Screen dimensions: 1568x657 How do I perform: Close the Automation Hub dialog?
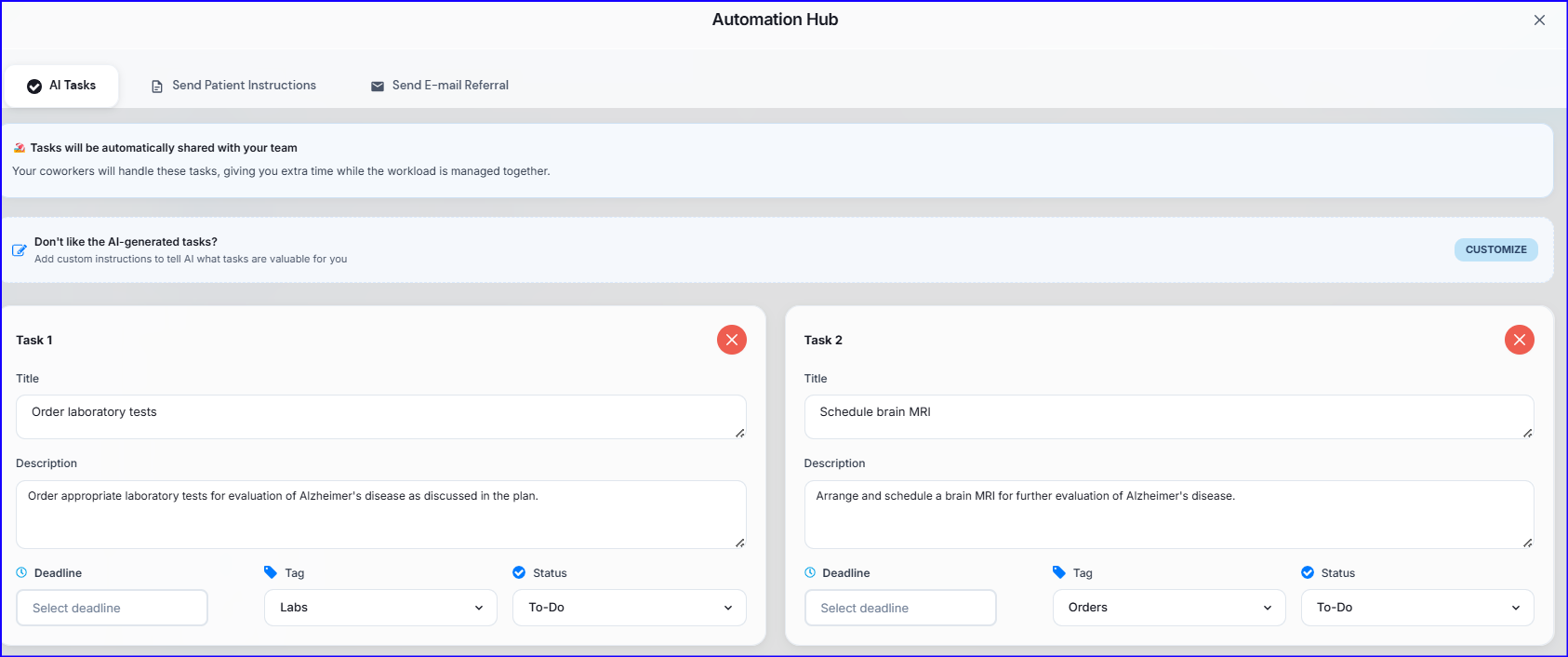point(1539,20)
